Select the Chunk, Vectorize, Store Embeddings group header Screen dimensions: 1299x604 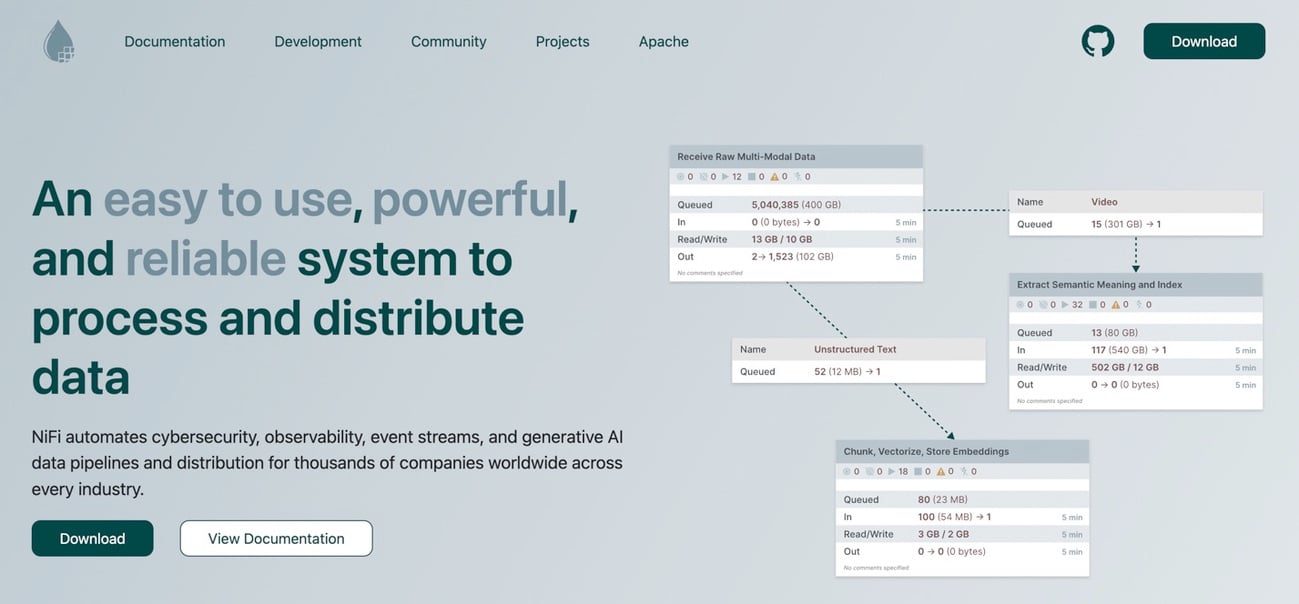pos(962,451)
